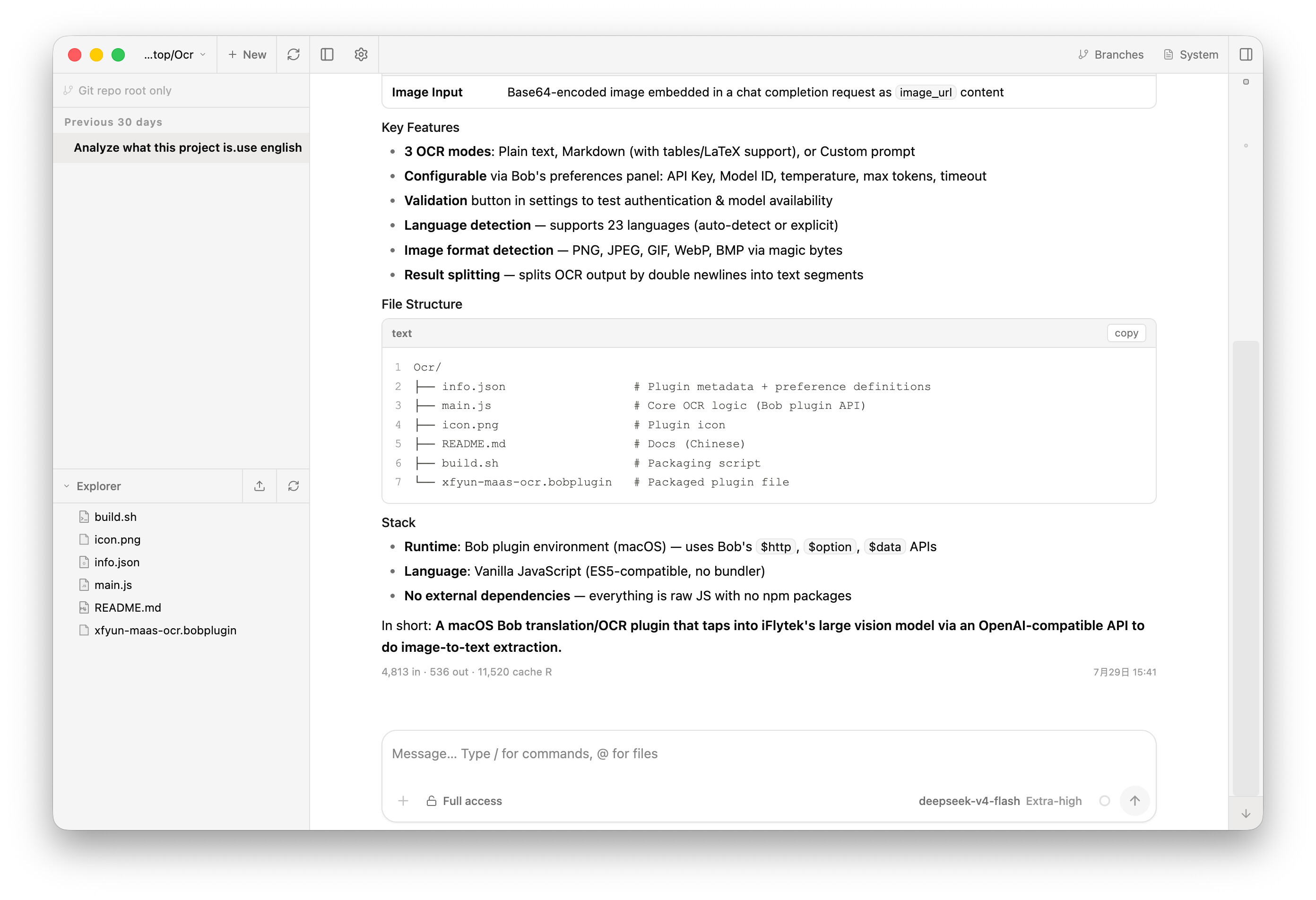Start a New conversation
Viewport: 1316px width, 900px height.
point(247,54)
